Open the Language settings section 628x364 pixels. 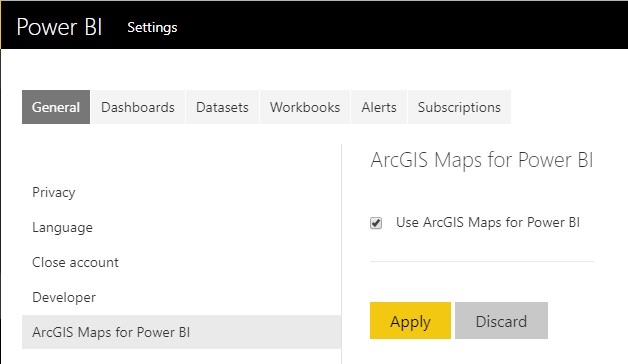62,227
